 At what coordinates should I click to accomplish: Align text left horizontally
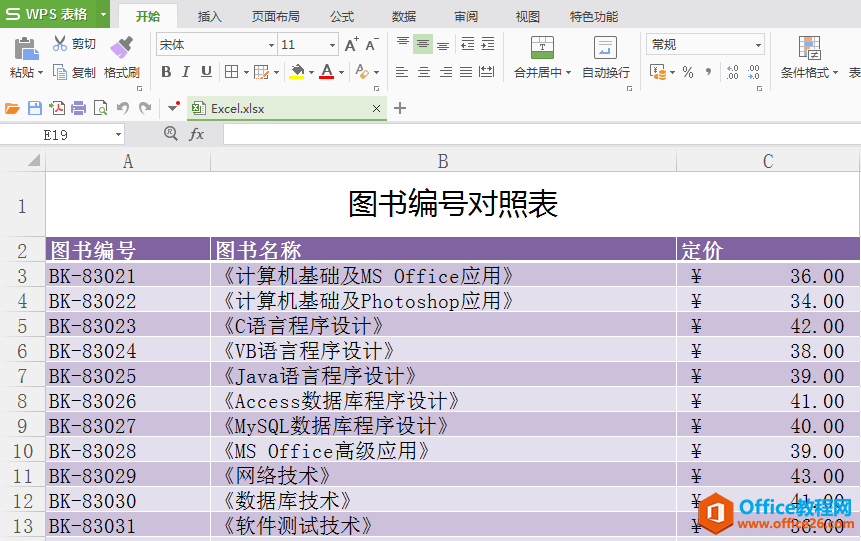[x=402, y=72]
